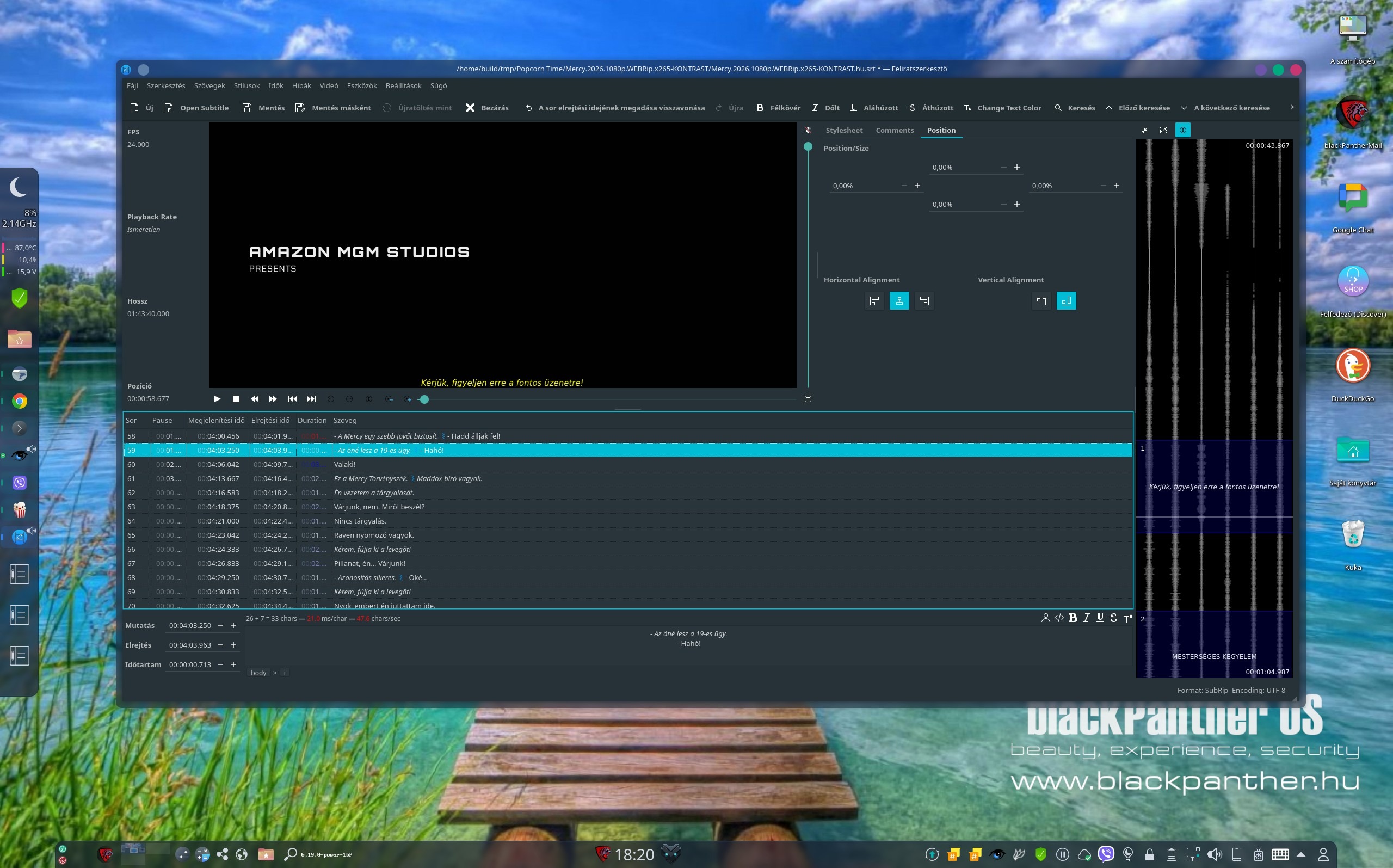Skip to next subtitle line
This screenshot has height=868, width=1393.
point(311,399)
